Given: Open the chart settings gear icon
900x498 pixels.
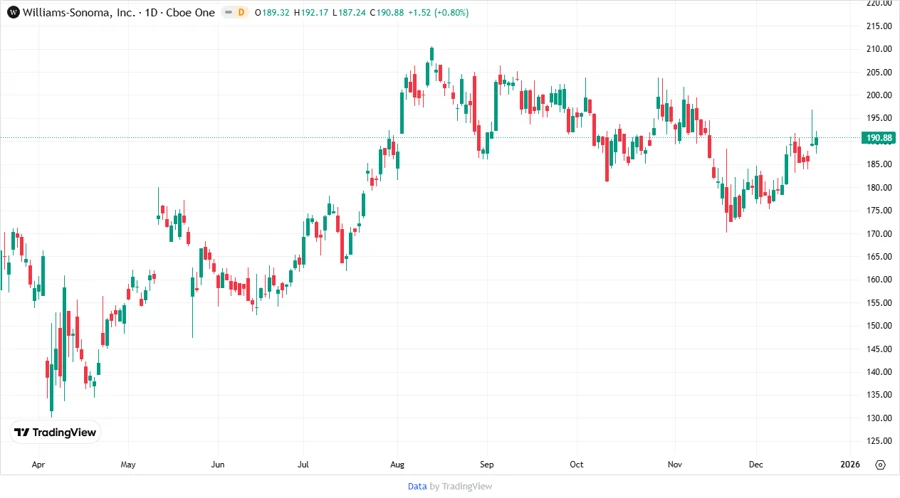Looking at the screenshot, I should [x=880, y=465].
